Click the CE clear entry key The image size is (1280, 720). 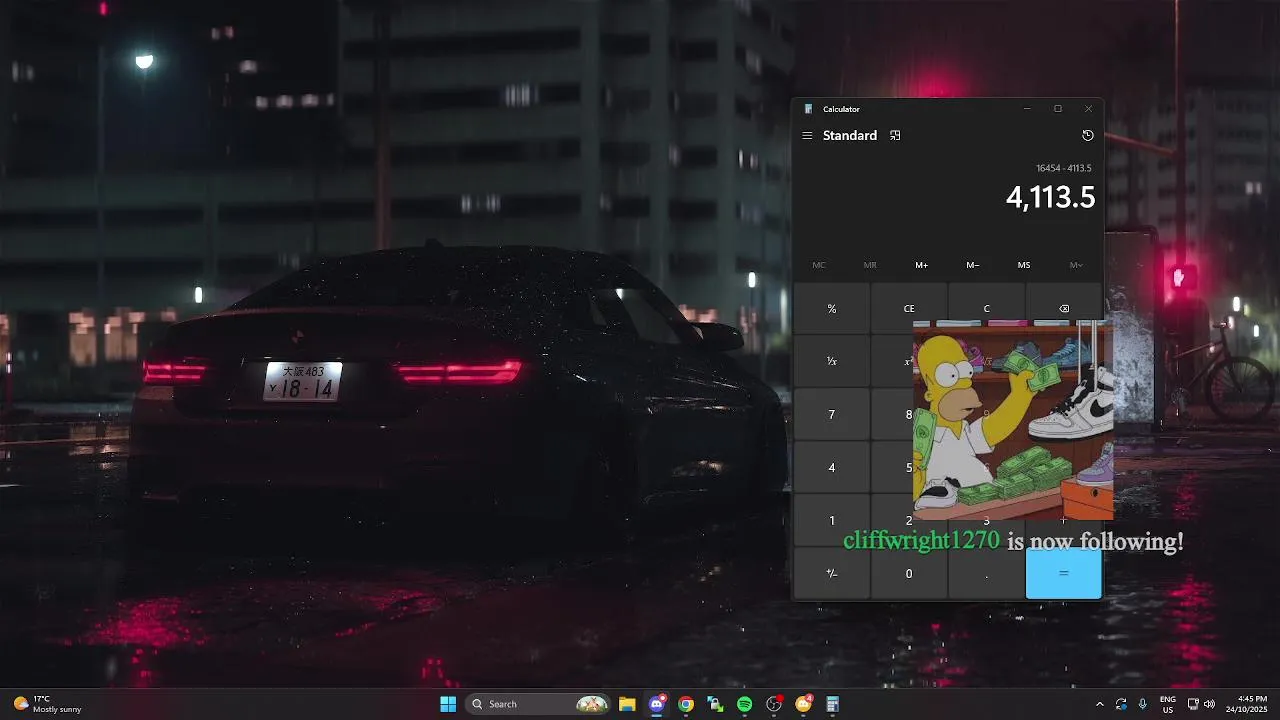click(909, 308)
